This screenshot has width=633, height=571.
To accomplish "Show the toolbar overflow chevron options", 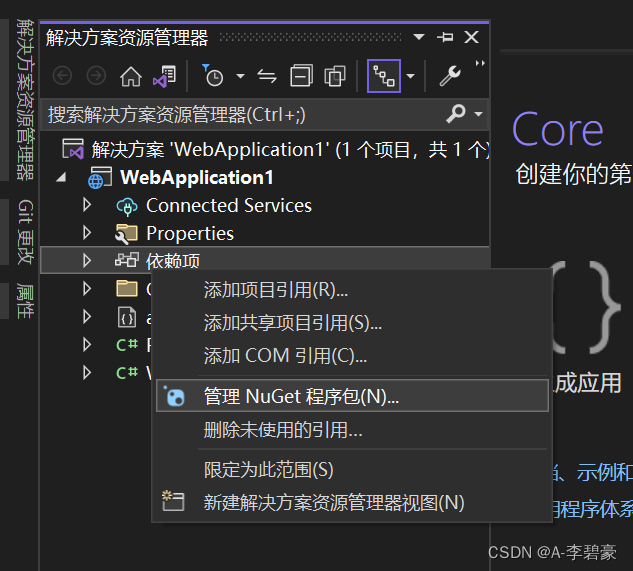I will [480, 63].
